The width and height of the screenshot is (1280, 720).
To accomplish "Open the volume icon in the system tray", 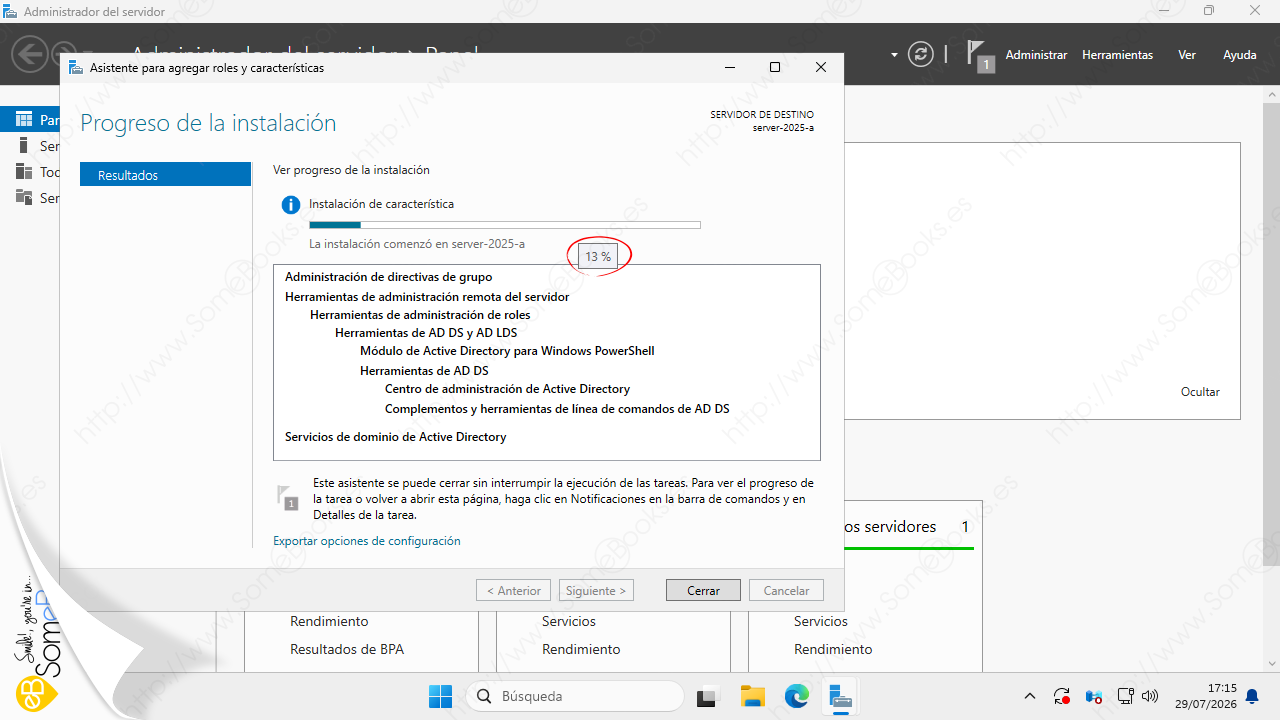I will coord(1150,696).
